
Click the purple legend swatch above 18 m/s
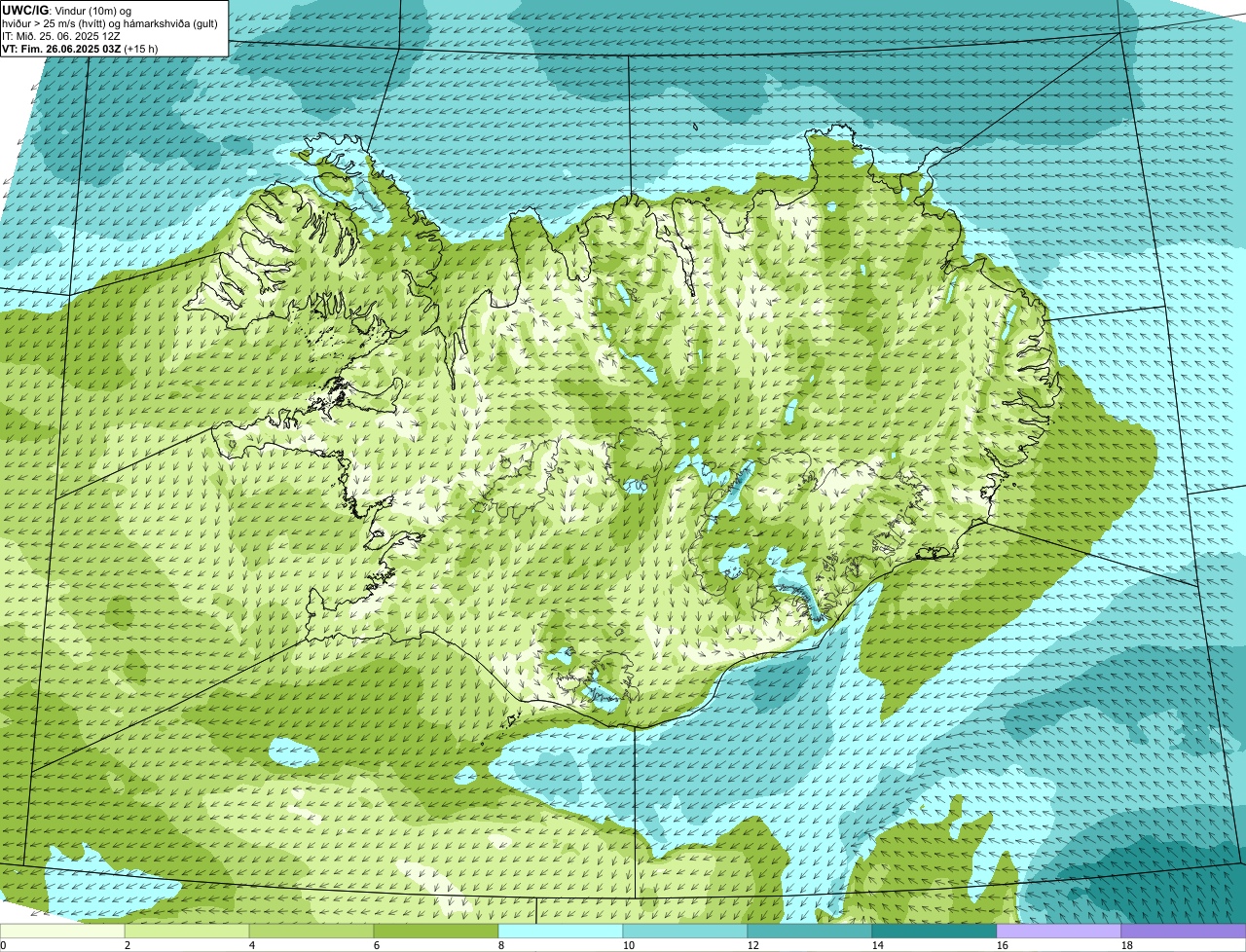pyautogui.click(x=1184, y=932)
